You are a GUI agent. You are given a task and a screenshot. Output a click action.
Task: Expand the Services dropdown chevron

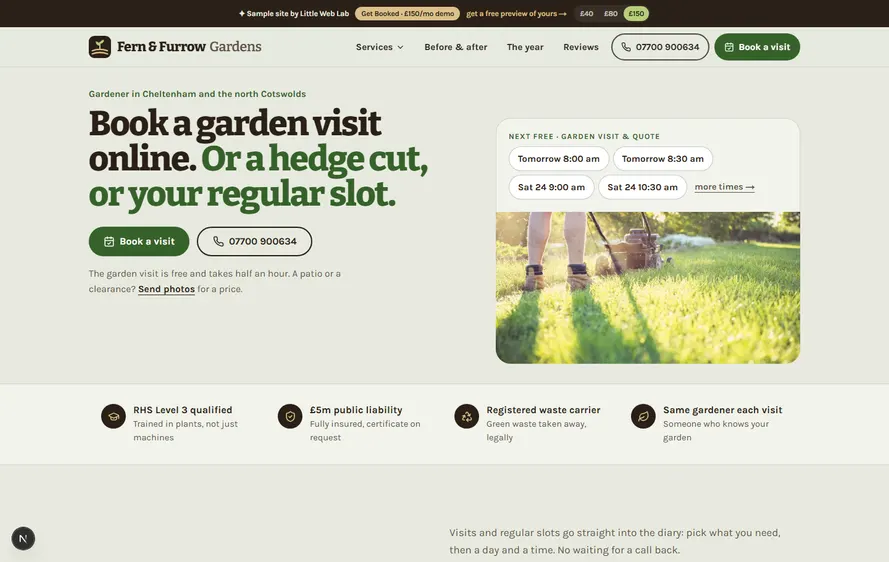[400, 47]
